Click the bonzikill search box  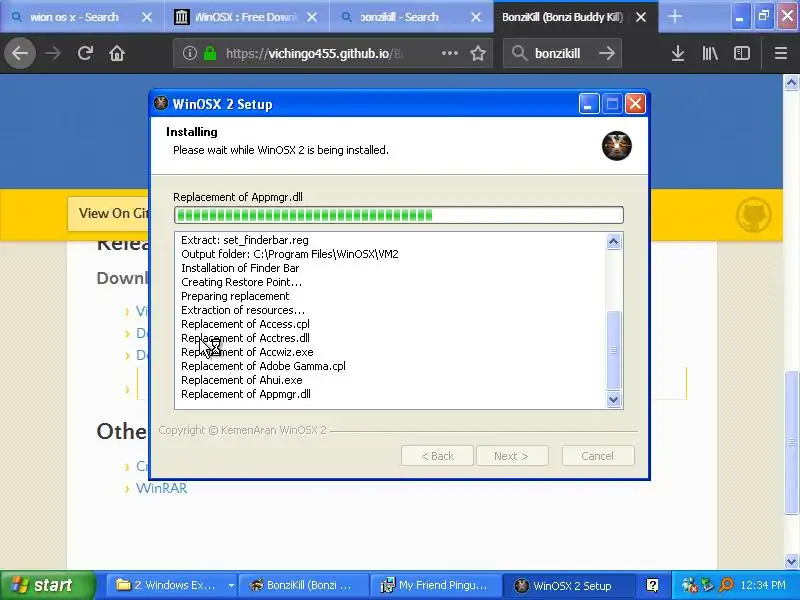(561, 53)
